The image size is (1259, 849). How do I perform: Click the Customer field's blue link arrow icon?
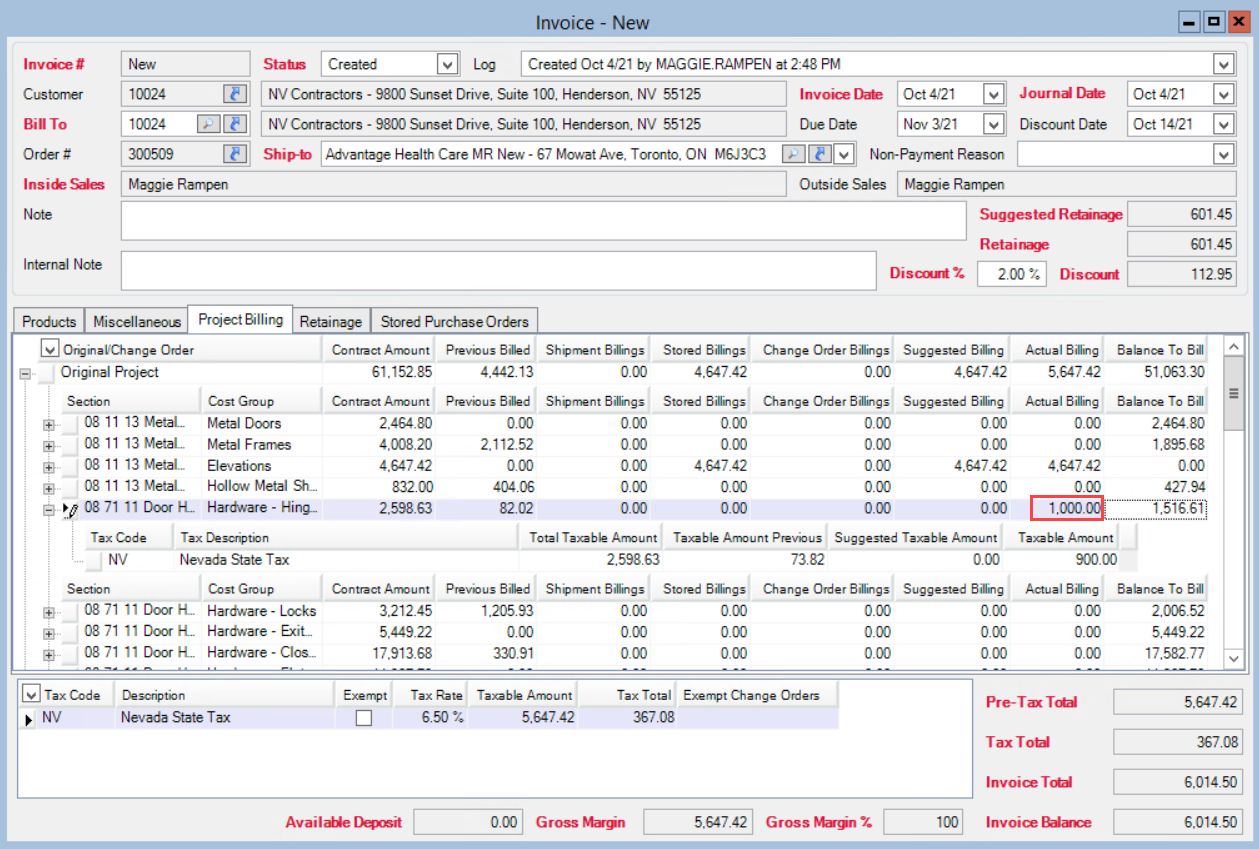pyautogui.click(x=236, y=94)
